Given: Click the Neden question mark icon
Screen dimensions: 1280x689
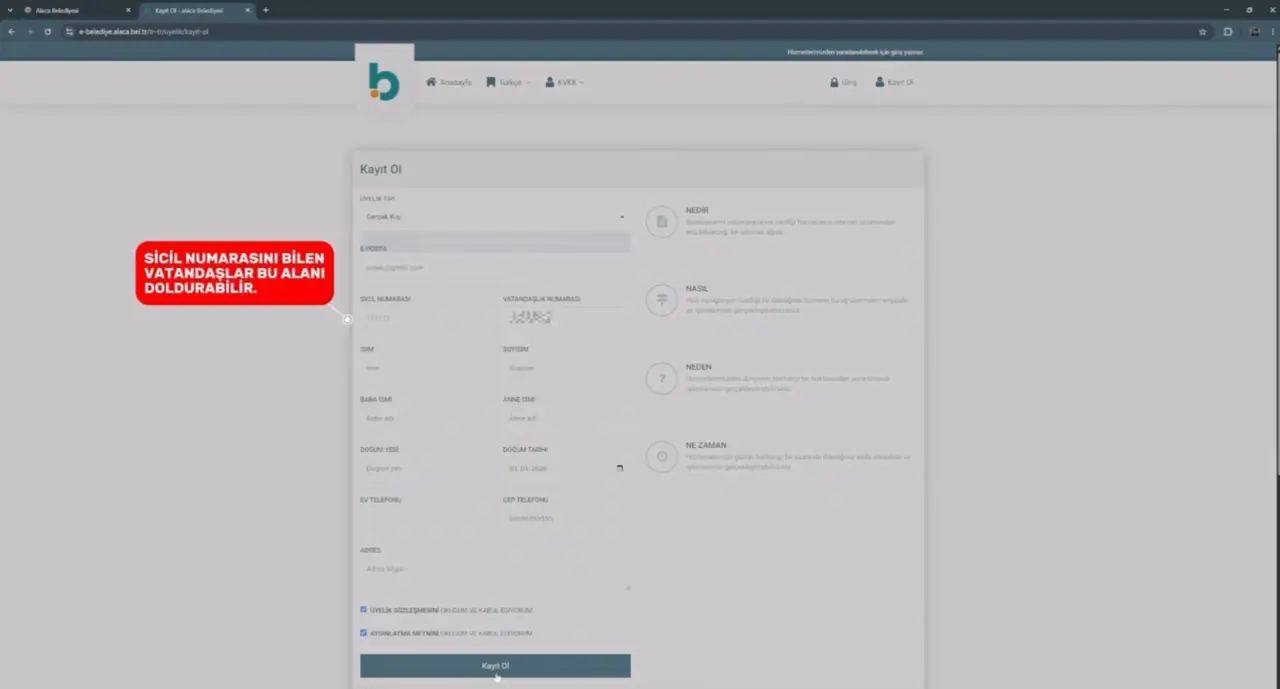Looking at the screenshot, I should tap(662, 379).
